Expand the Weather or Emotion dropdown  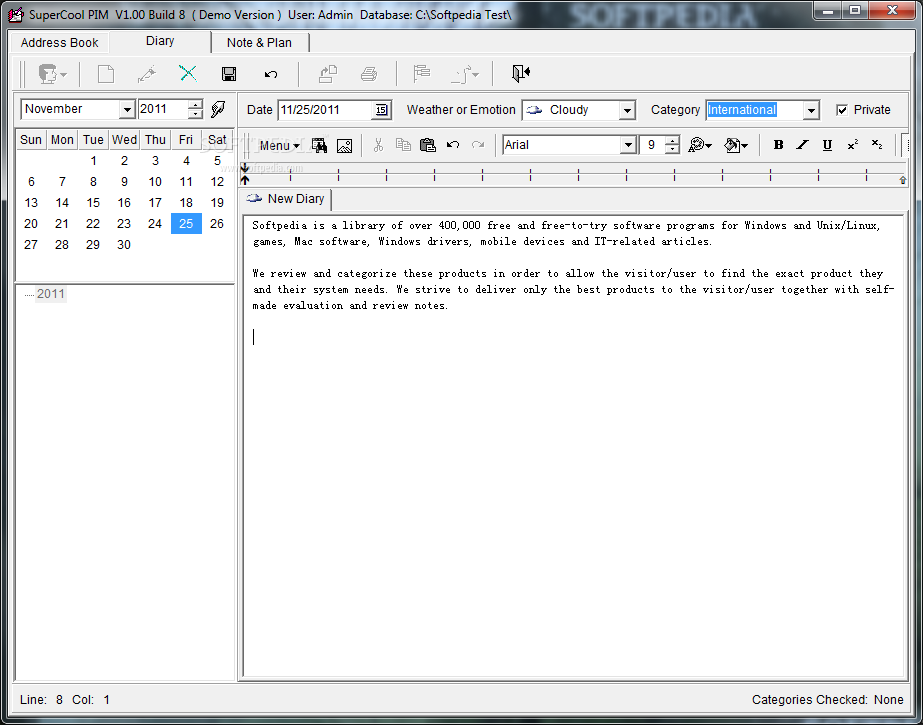[627, 110]
